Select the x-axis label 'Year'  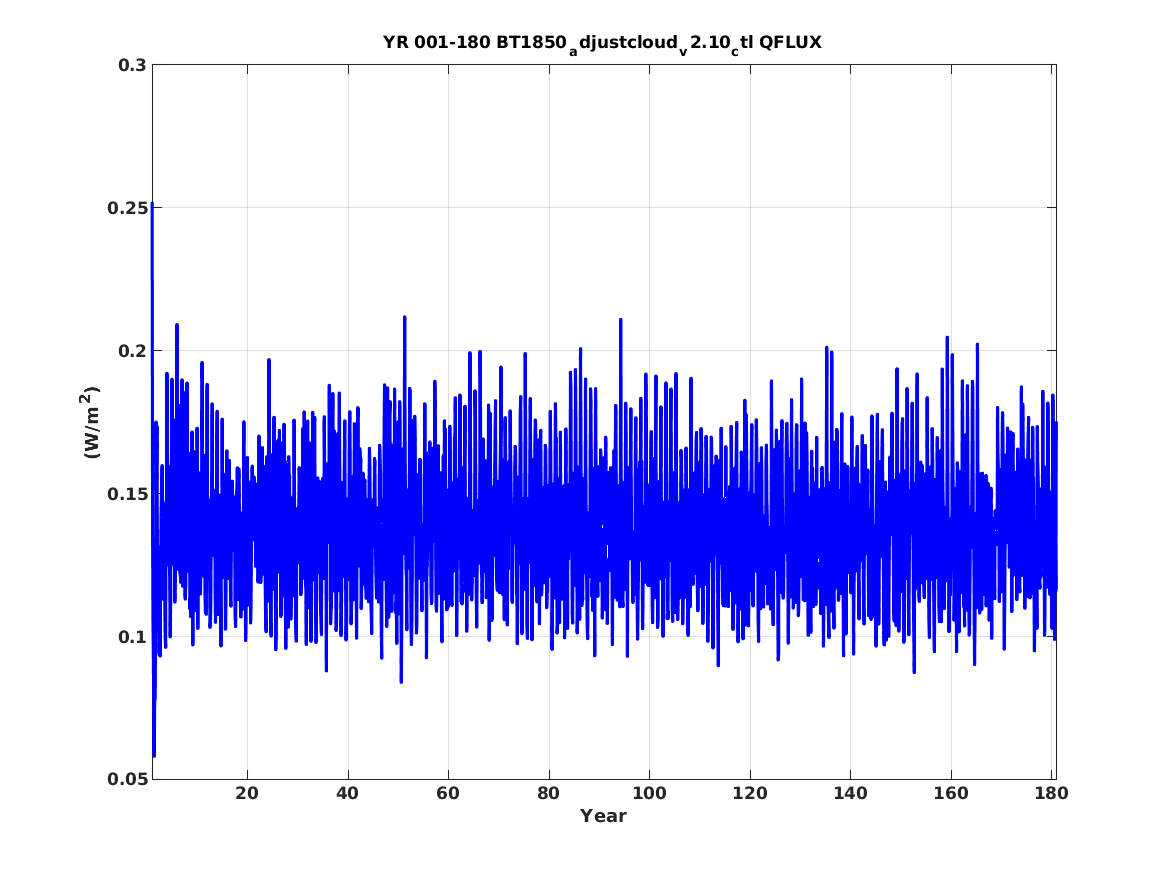[x=604, y=816]
